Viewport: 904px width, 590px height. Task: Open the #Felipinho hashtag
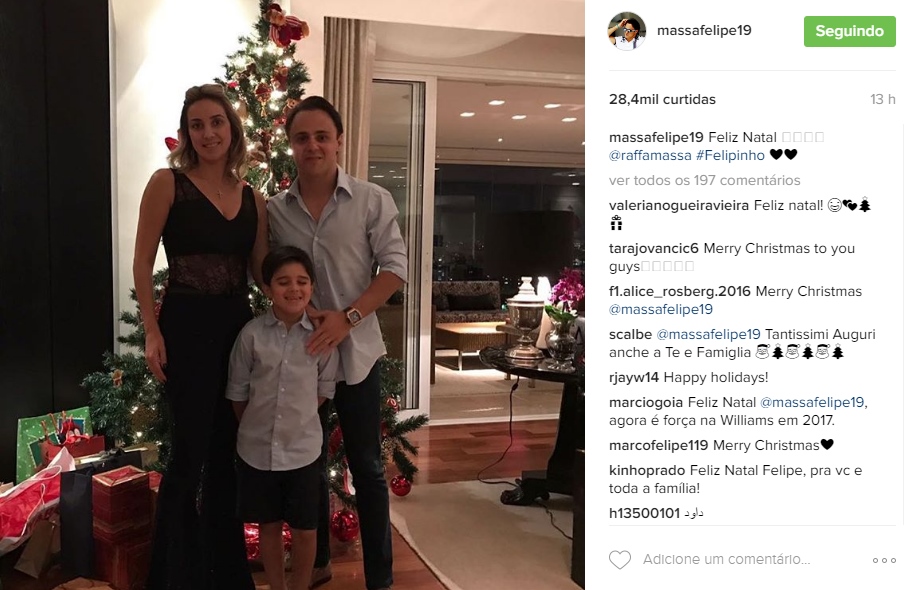coord(730,155)
